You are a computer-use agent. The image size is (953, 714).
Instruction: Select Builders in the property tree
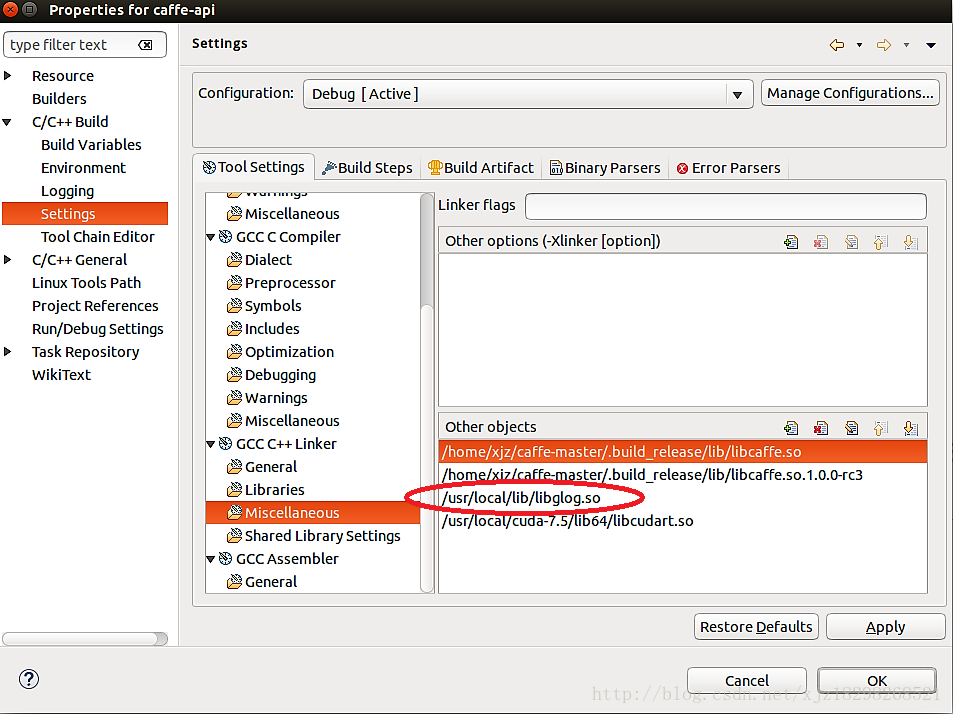point(59,99)
